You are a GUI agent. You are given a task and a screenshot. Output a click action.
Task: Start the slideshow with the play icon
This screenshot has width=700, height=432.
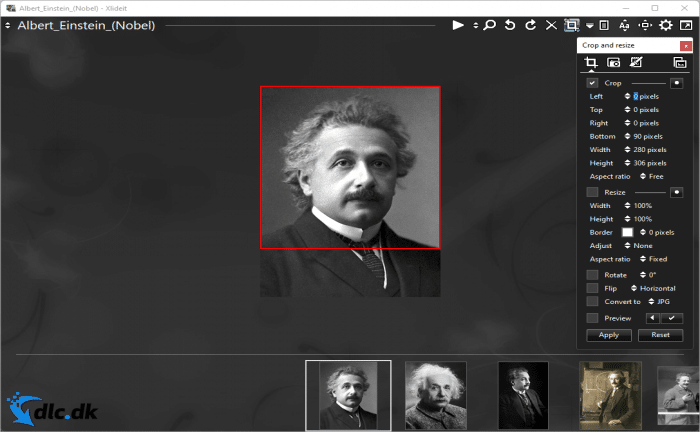pyautogui.click(x=458, y=25)
